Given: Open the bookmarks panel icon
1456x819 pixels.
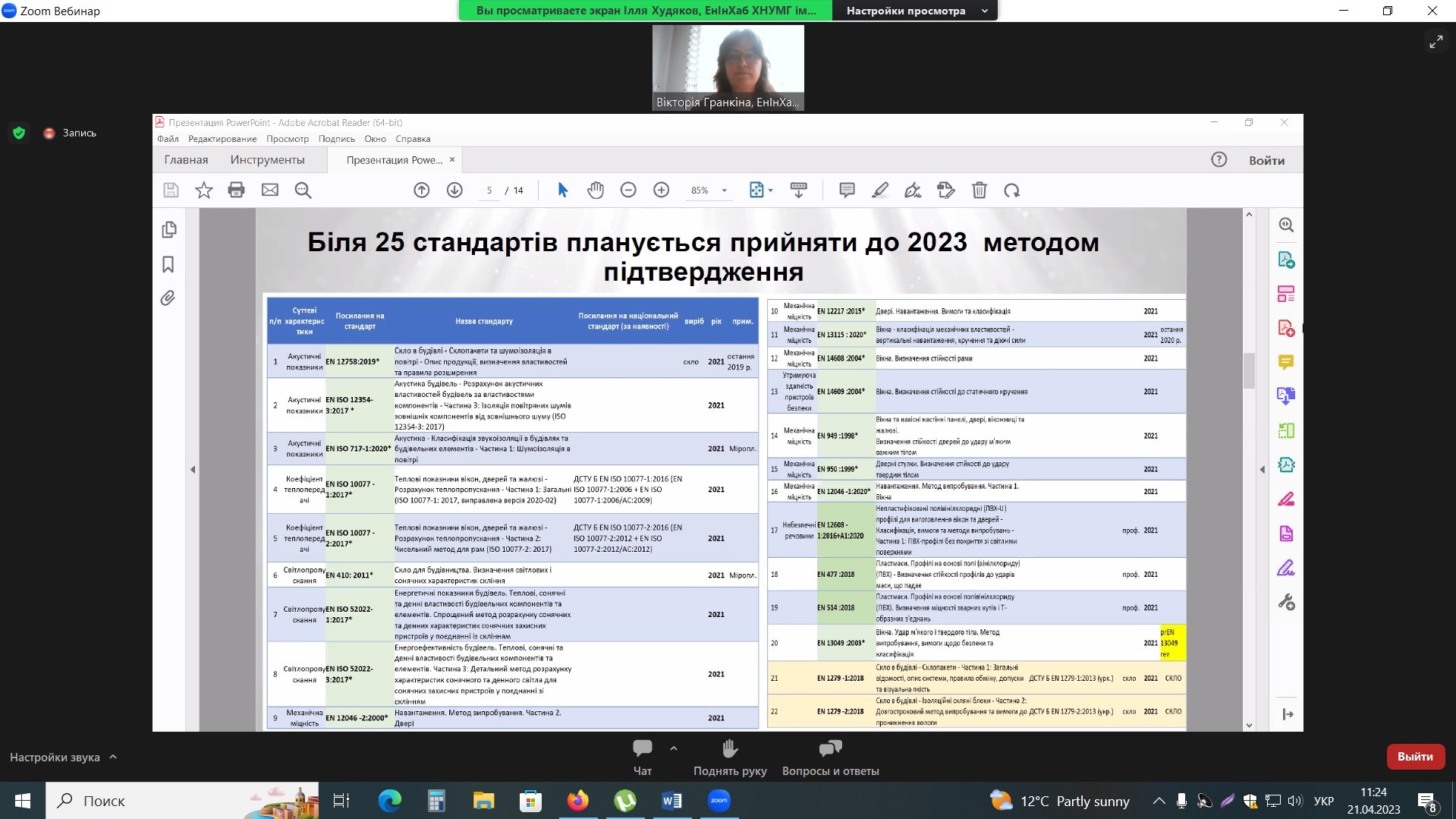Looking at the screenshot, I should pyautogui.click(x=168, y=264).
